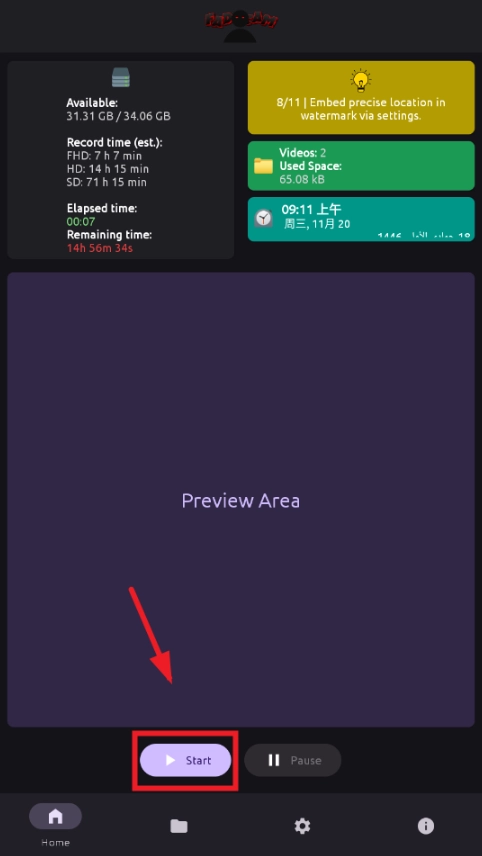This screenshot has width=482, height=856.
Task: Open the Home tab
Action: 55,824
